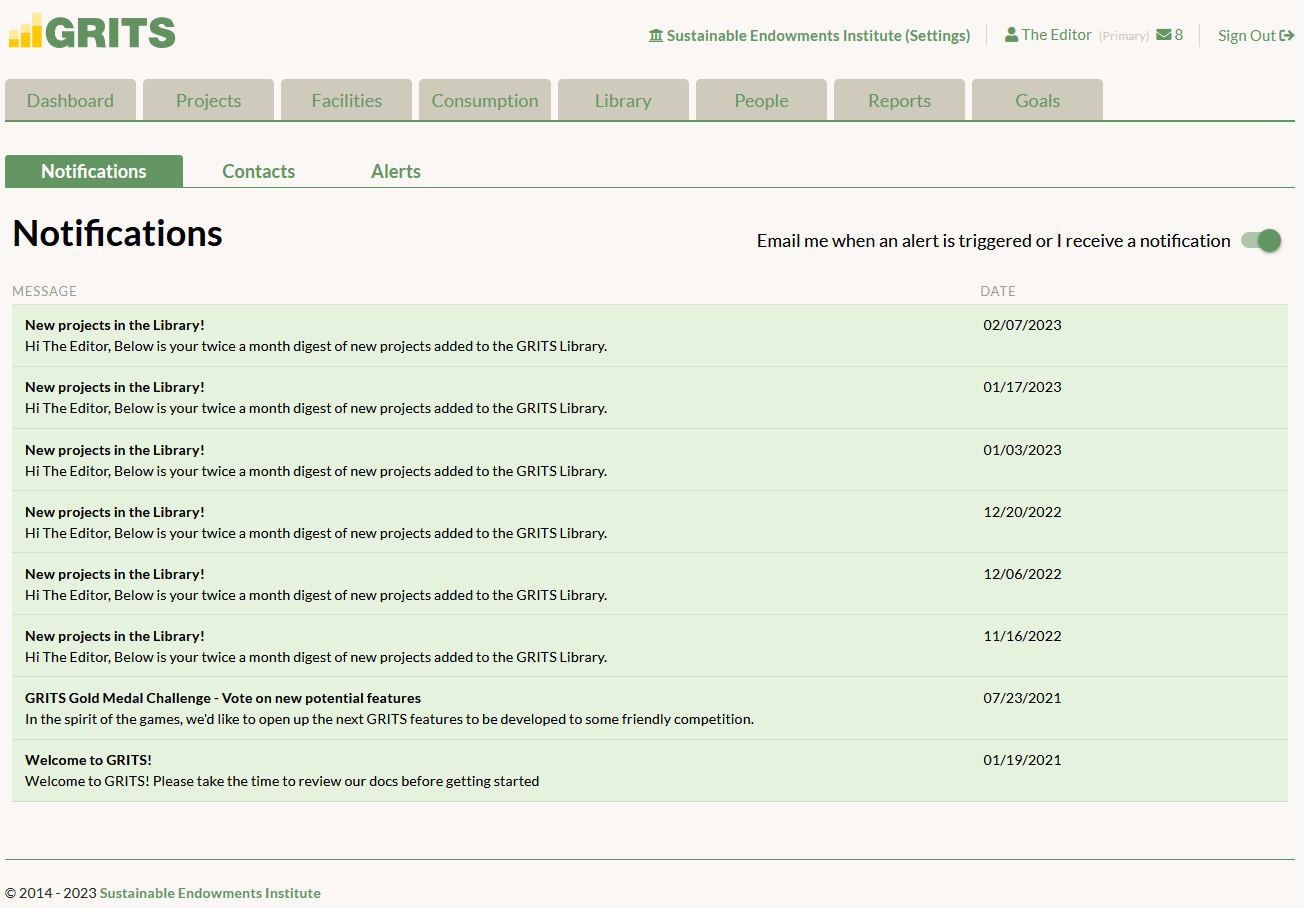Click the DATE column header
This screenshot has width=1304, height=908.
click(x=998, y=291)
